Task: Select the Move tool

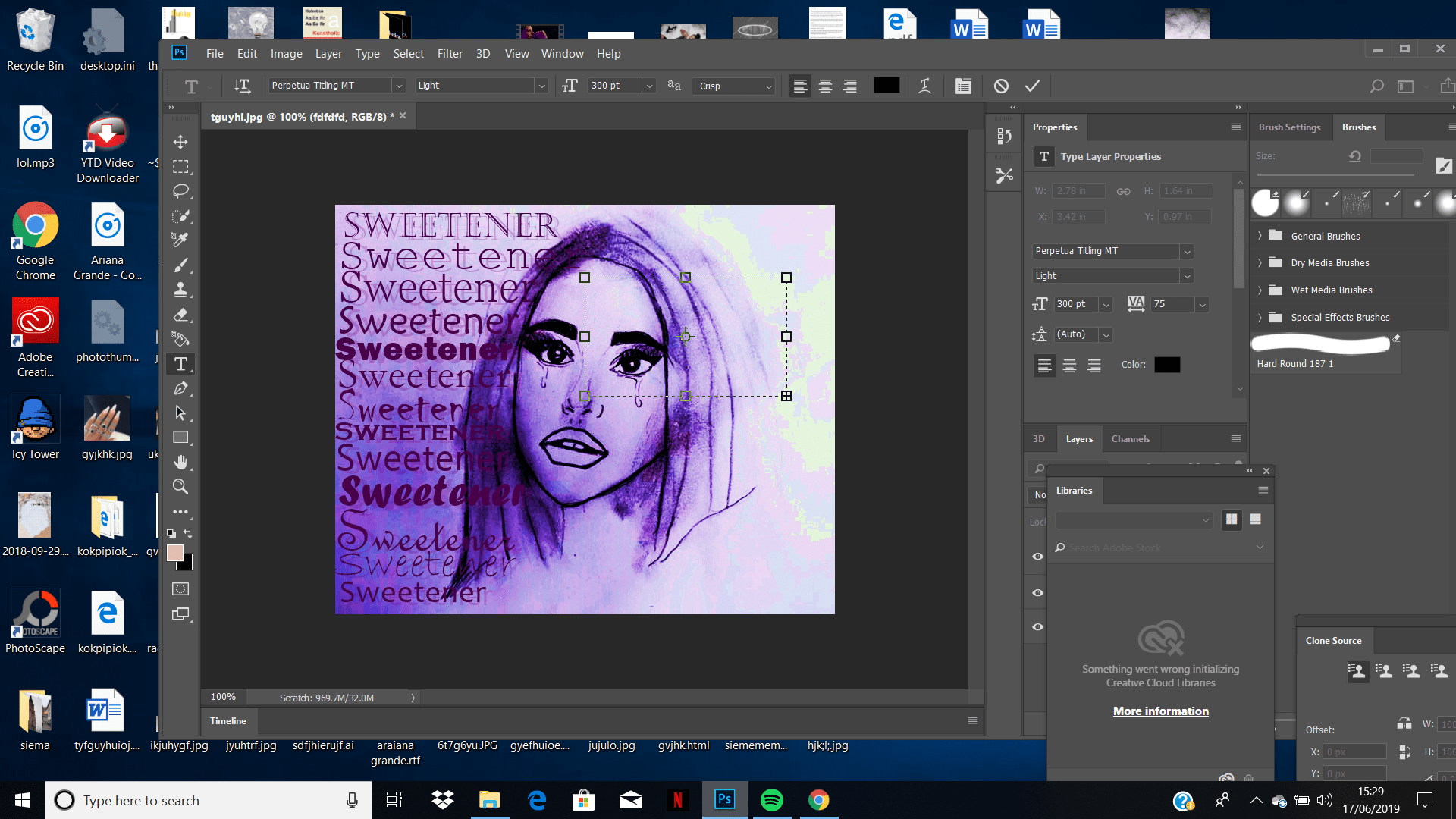Action: [x=180, y=142]
